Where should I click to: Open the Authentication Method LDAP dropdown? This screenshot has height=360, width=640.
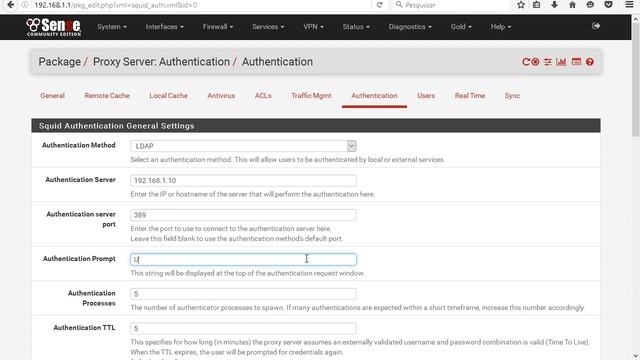[243, 146]
